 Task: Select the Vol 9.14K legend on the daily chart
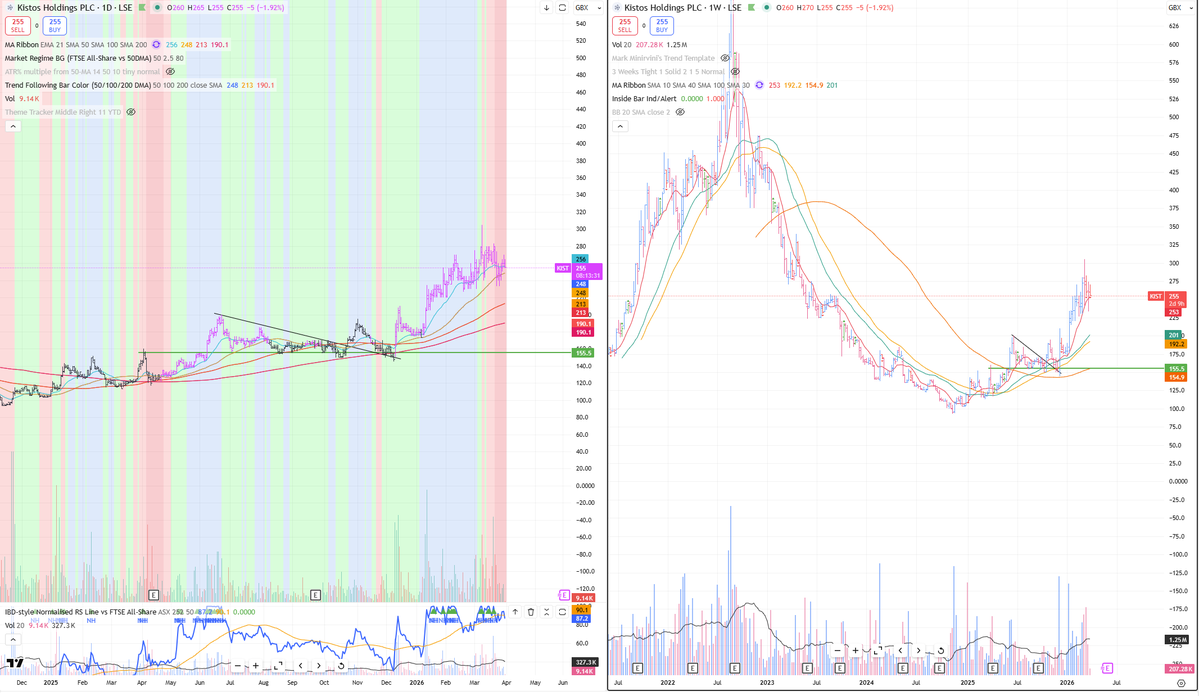point(22,99)
